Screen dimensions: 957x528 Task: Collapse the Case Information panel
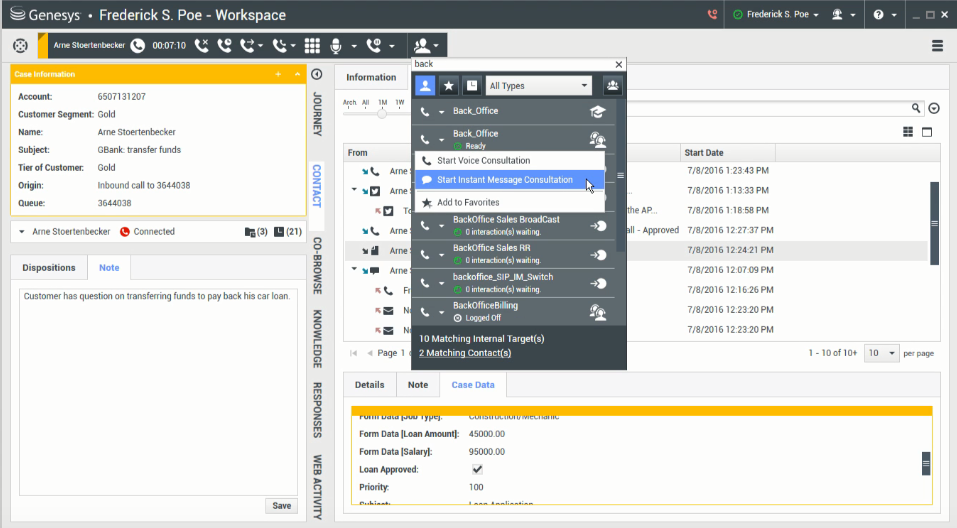[x=297, y=75]
